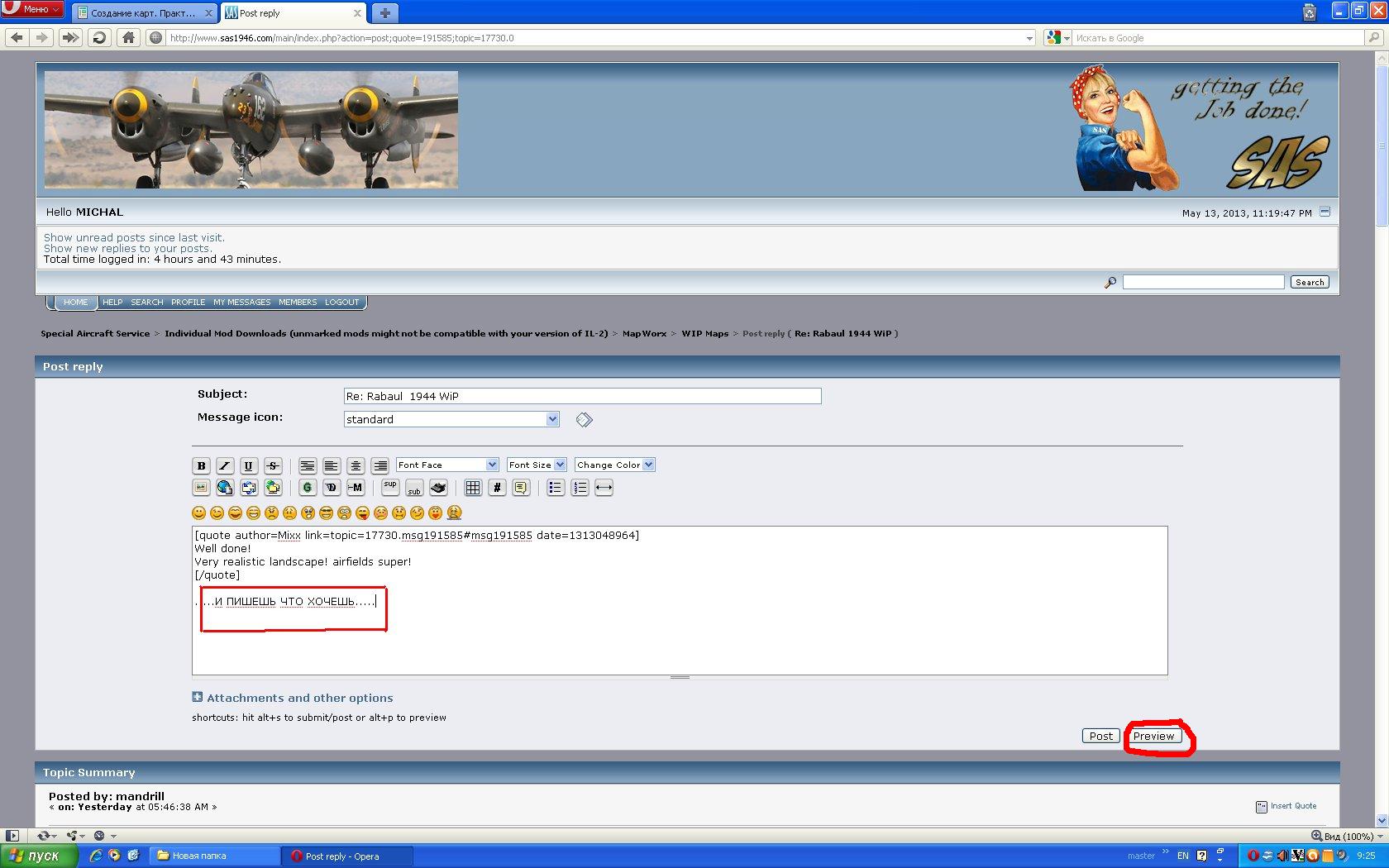Open Show new replies to your posts
The height and width of the screenshot is (868, 1389).
coord(127,248)
